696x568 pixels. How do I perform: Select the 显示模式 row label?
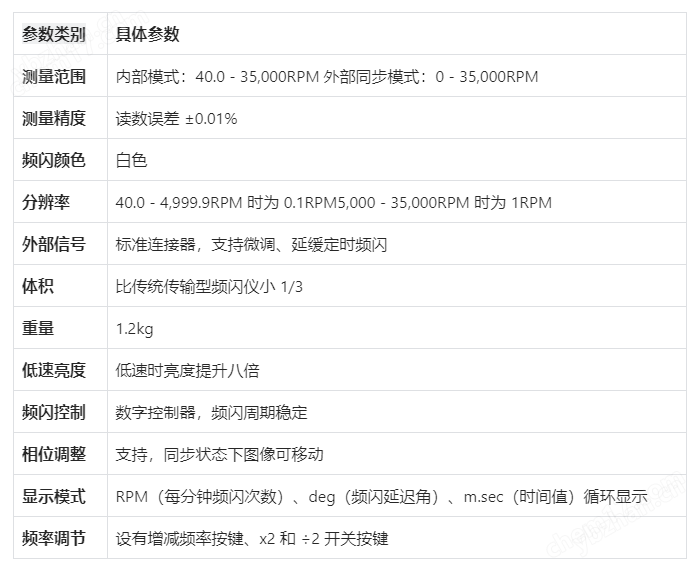[x=53, y=496]
